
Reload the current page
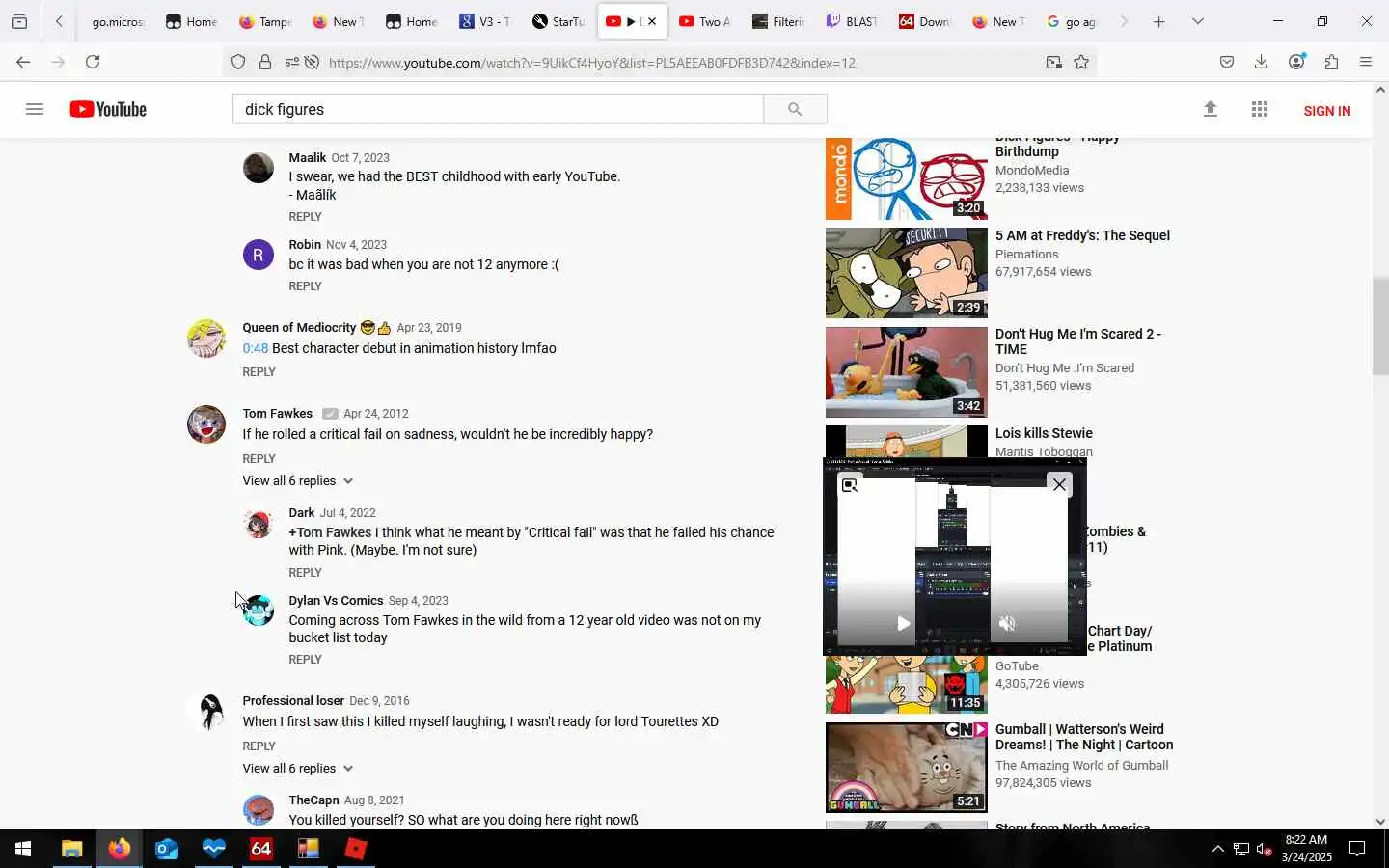pyautogui.click(x=93, y=62)
